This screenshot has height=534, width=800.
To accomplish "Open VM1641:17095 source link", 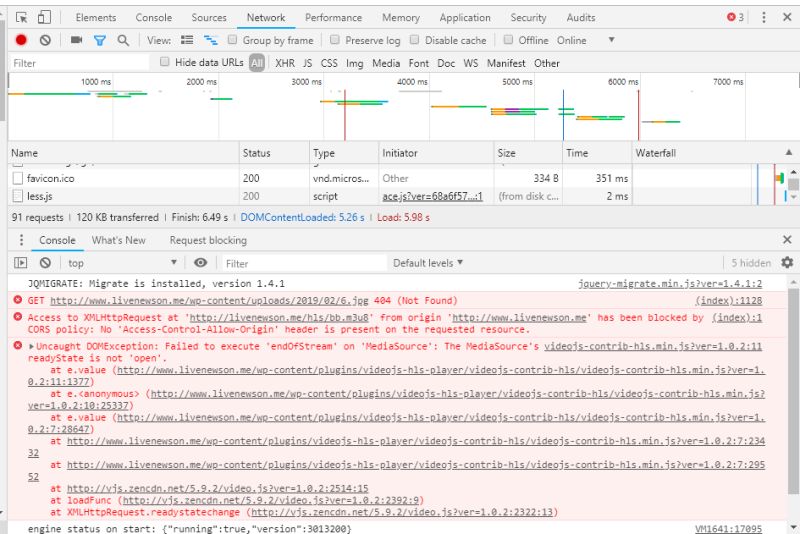I will [x=728, y=529].
